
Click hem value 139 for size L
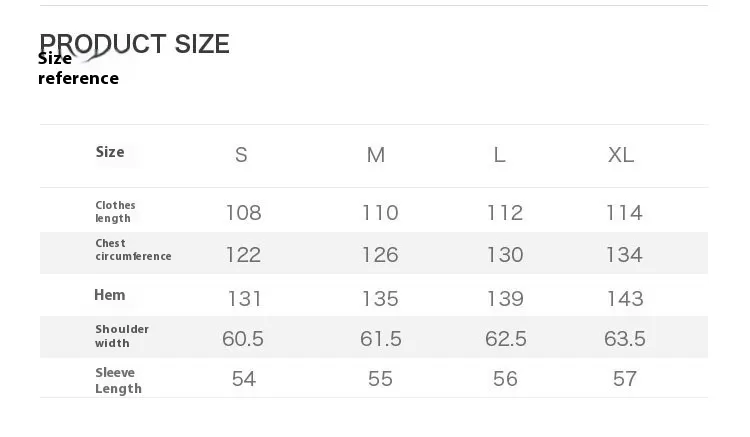[x=505, y=299]
